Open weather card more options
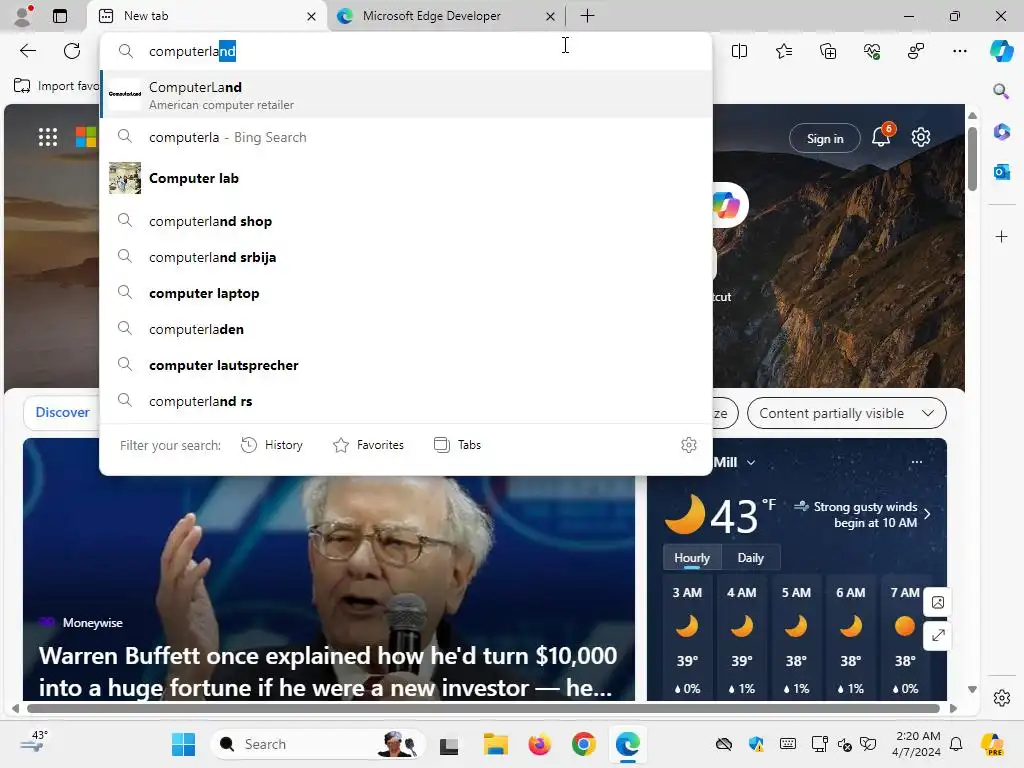Image resolution: width=1024 pixels, height=768 pixels. coord(917,462)
